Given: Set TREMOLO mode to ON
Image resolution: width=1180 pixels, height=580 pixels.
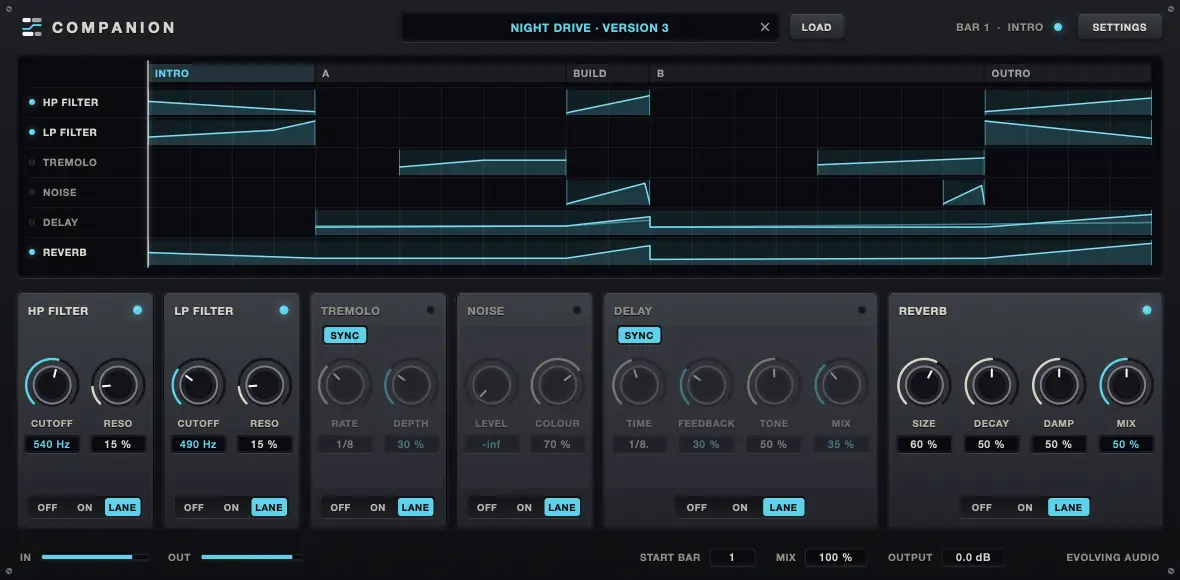Looking at the screenshot, I should coord(378,508).
